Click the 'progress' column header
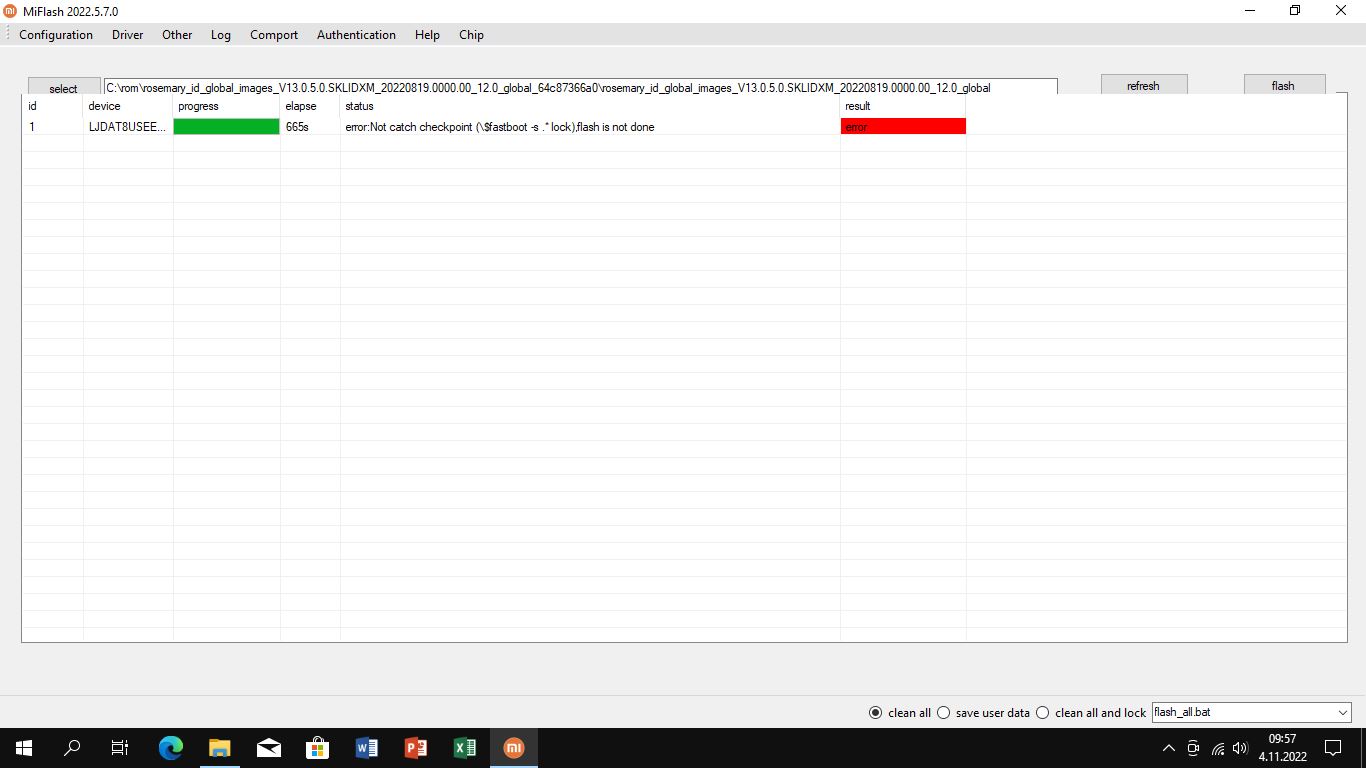1366x768 pixels. (227, 106)
